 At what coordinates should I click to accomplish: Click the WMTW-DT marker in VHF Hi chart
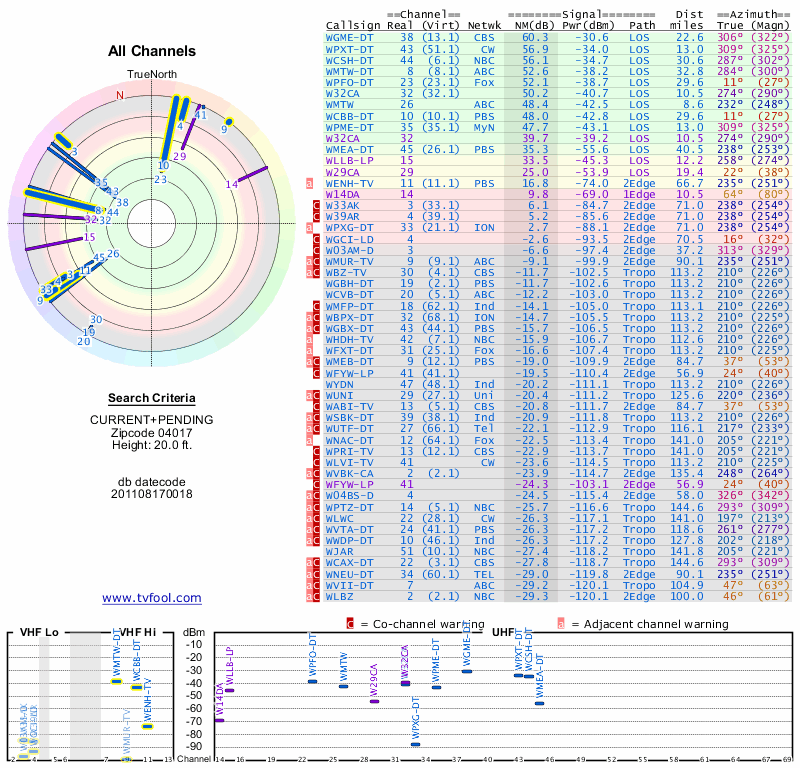pyautogui.click(x=117, y=681)
